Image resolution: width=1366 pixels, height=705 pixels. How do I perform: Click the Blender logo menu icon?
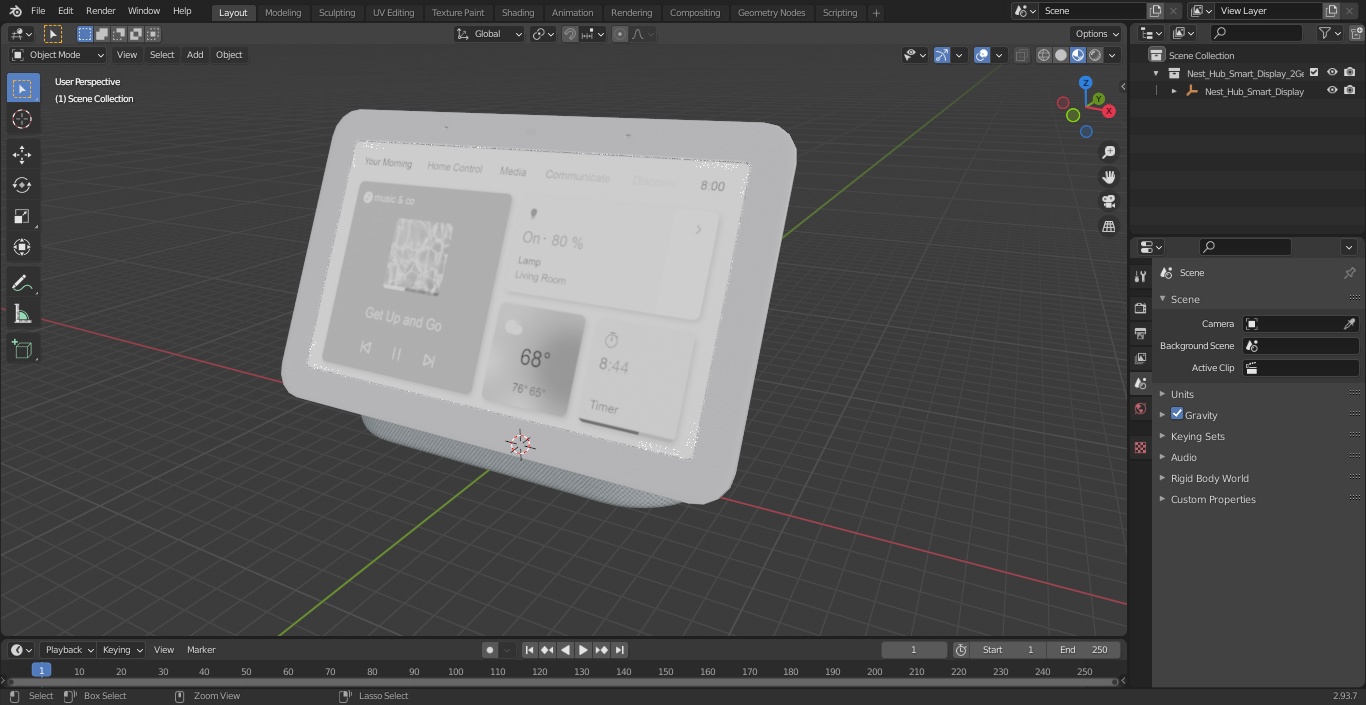pyautogui.click(x=14, y=11)
